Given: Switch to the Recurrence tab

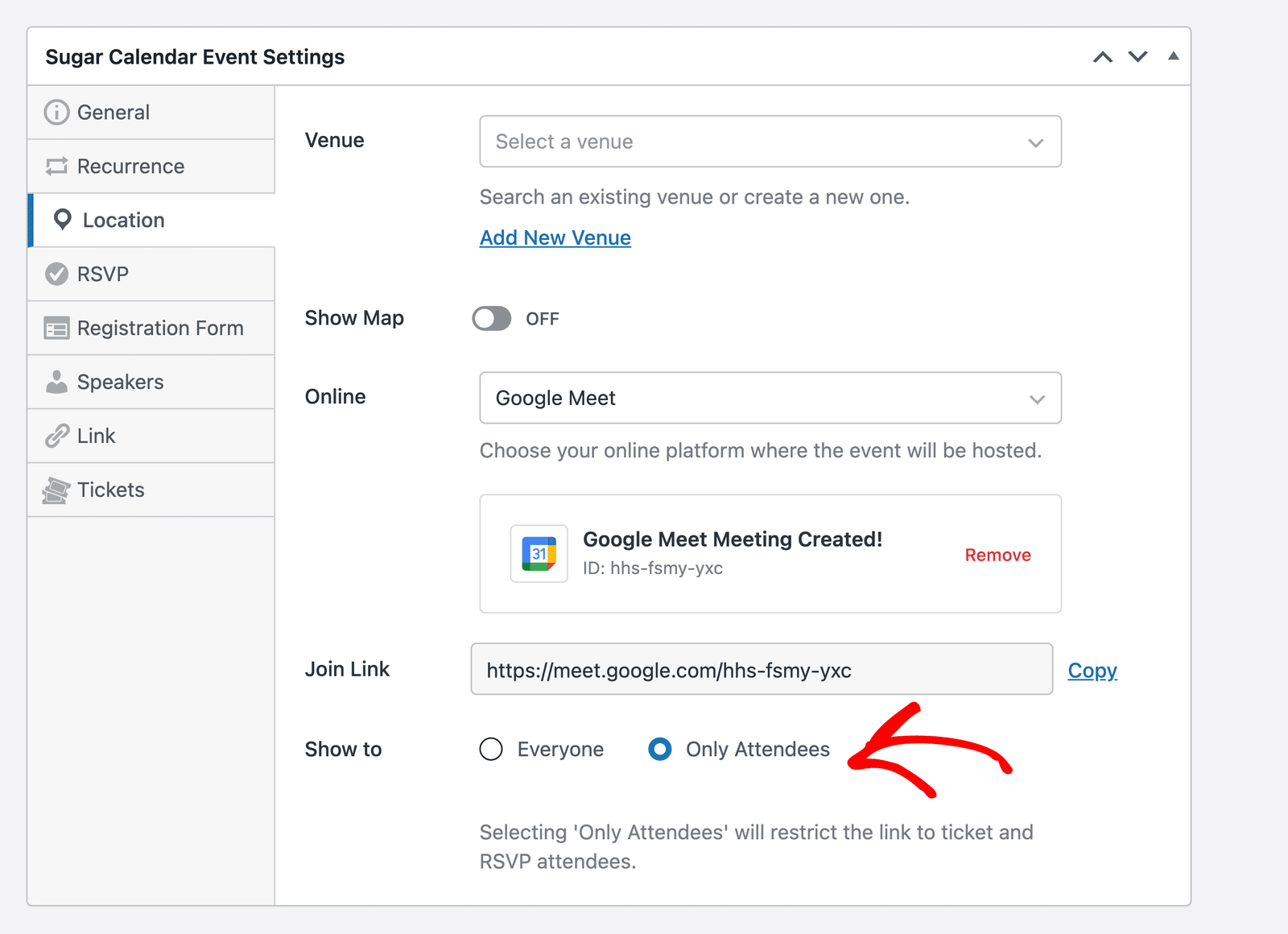Looking at the screenshot, I should point(151,167).
